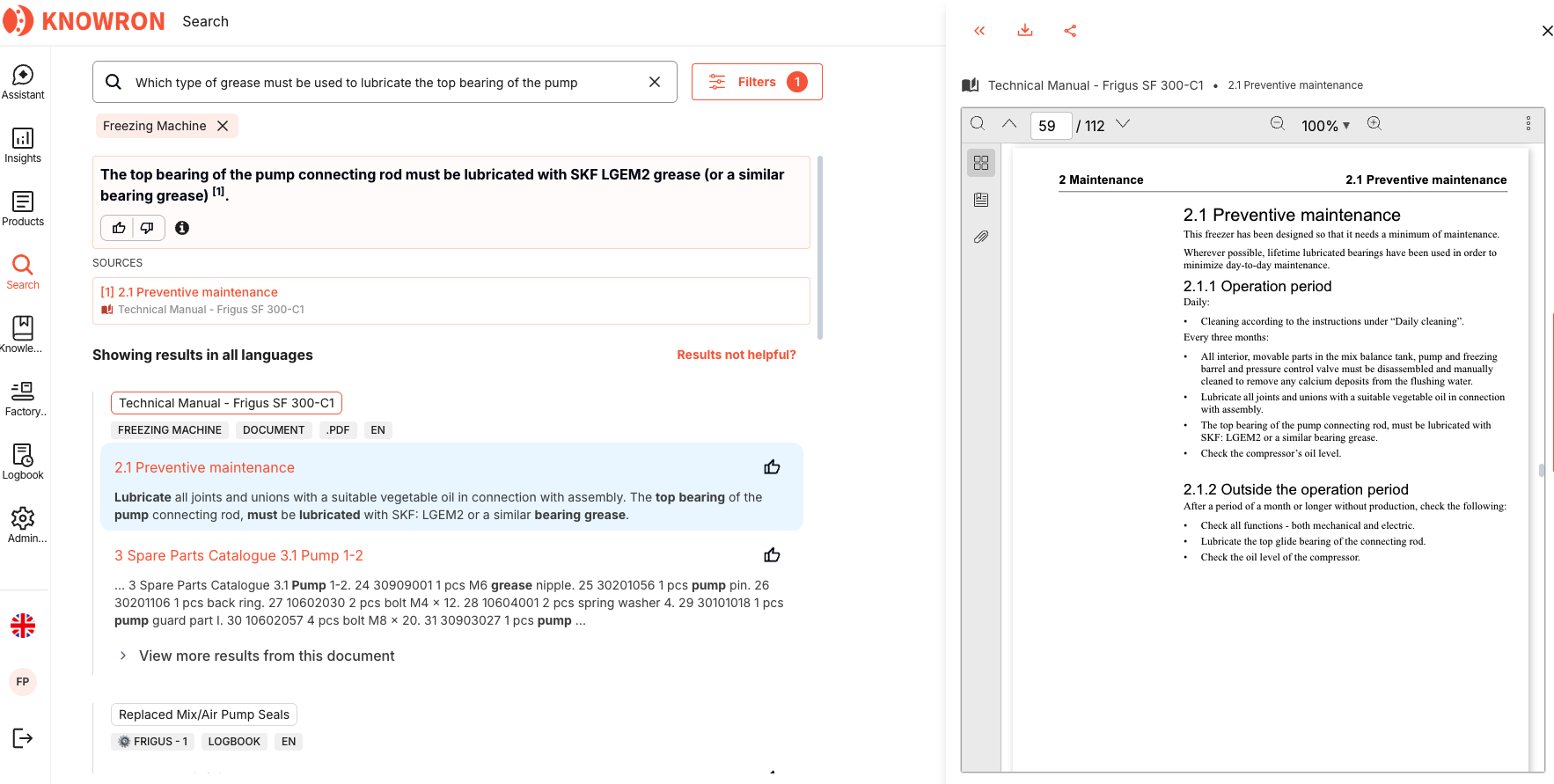Open the PDF viewer more options menu
Viewport: 1554px width, 784px height.
[x=1528, y=124]
